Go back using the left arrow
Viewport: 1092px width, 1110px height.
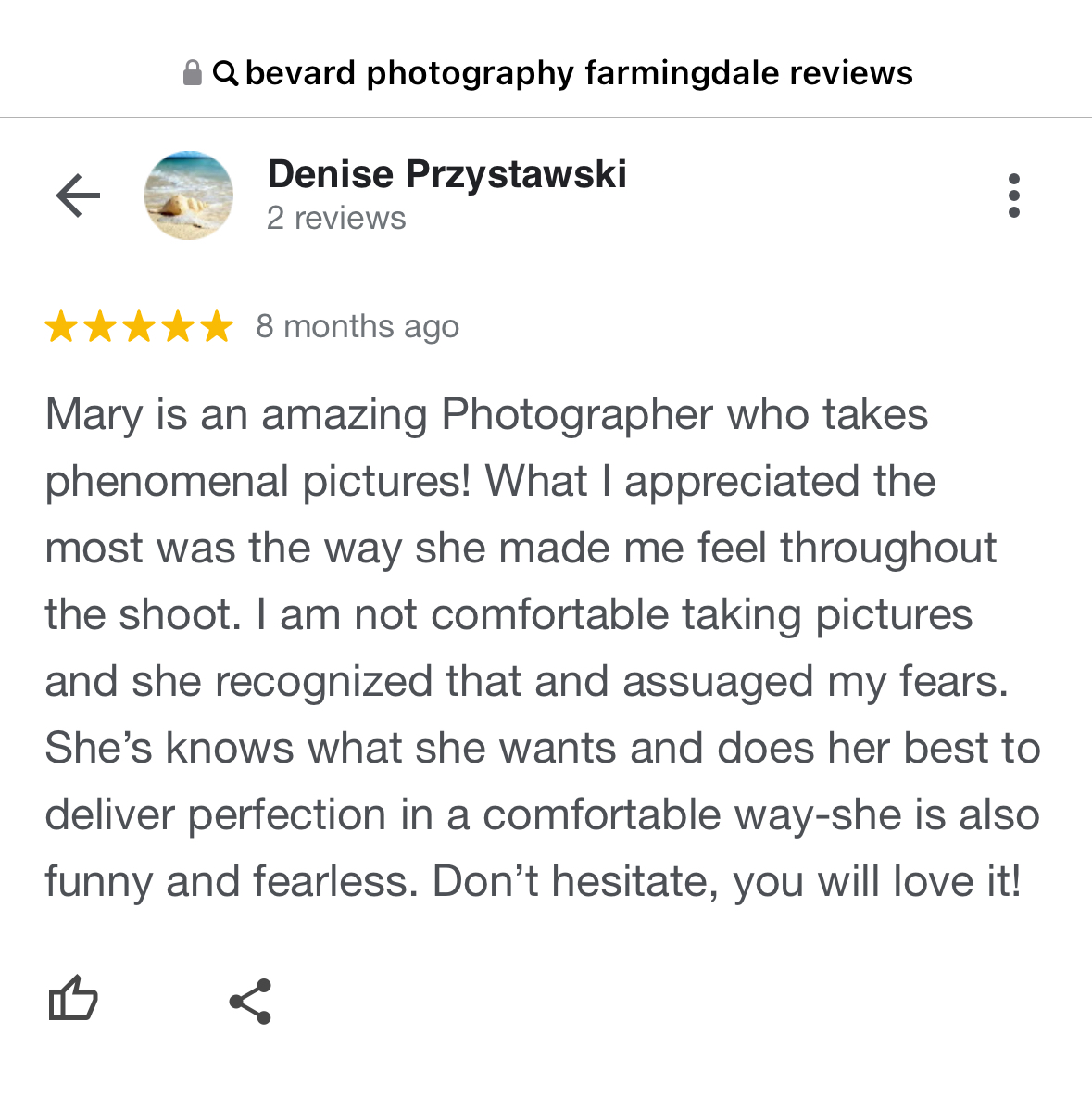[78, 196]
